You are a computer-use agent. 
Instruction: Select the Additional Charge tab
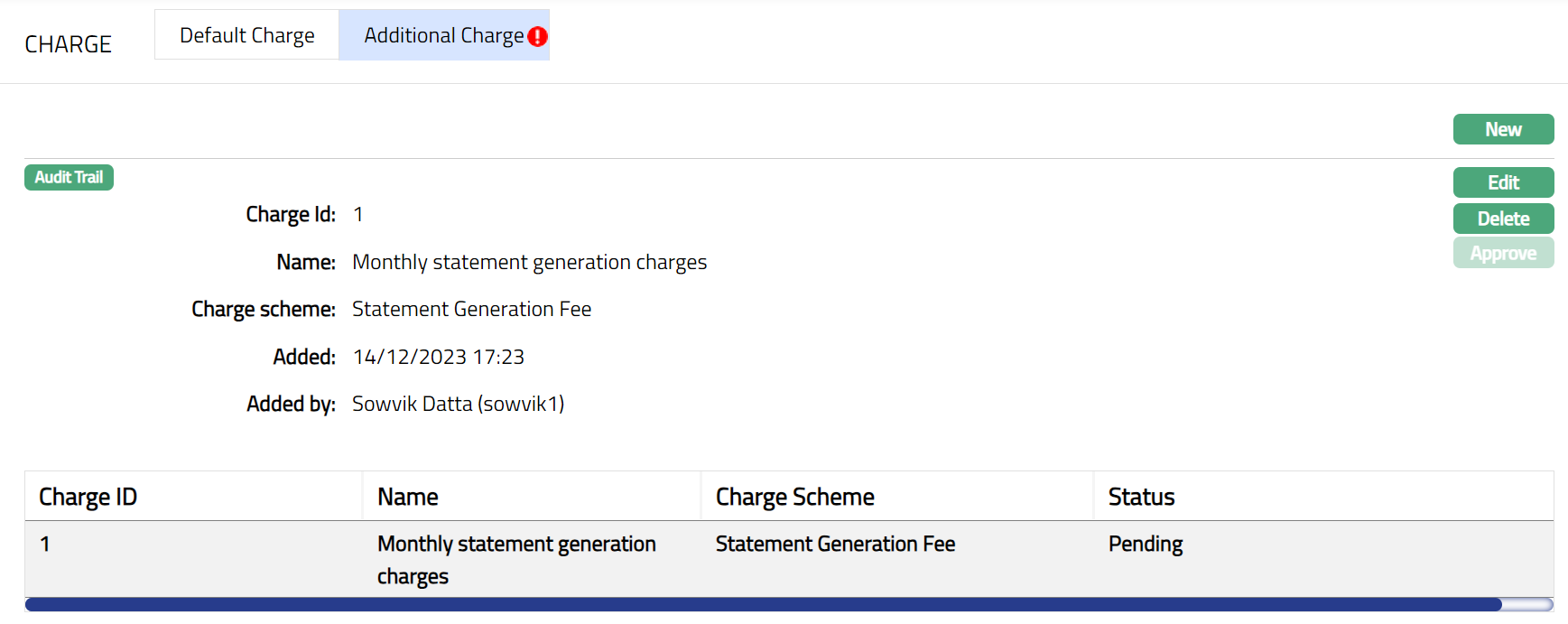(x=442, y=35)
